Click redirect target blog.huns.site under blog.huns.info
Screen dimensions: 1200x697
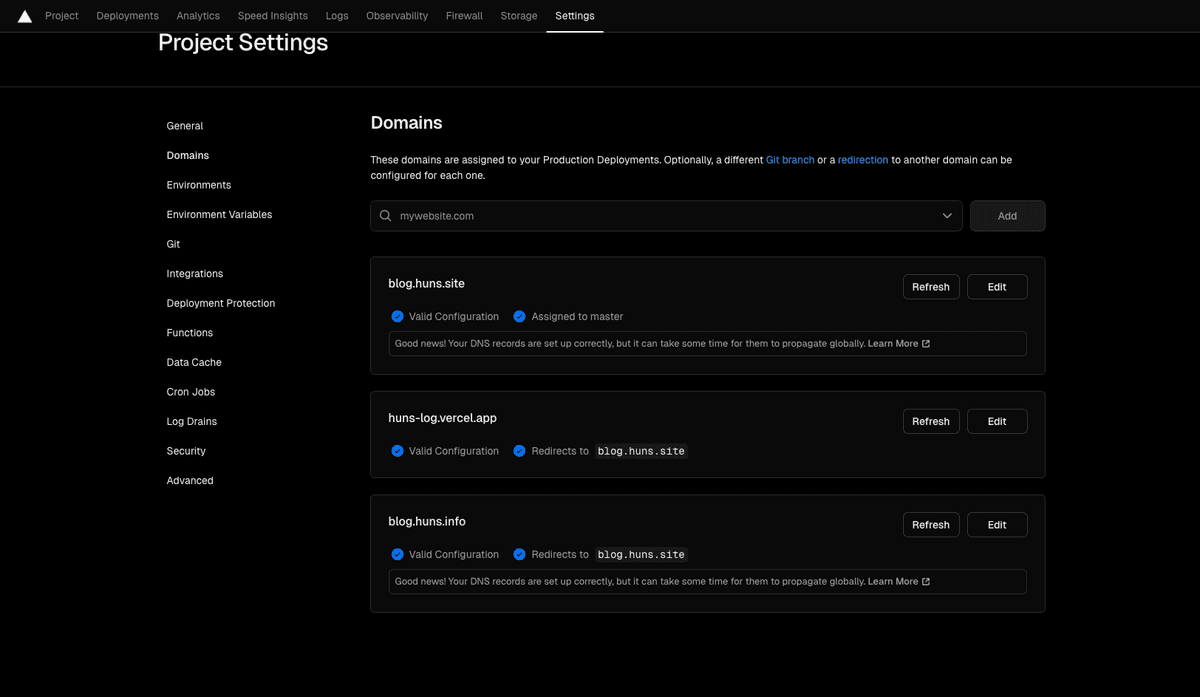tap(641, 554)
